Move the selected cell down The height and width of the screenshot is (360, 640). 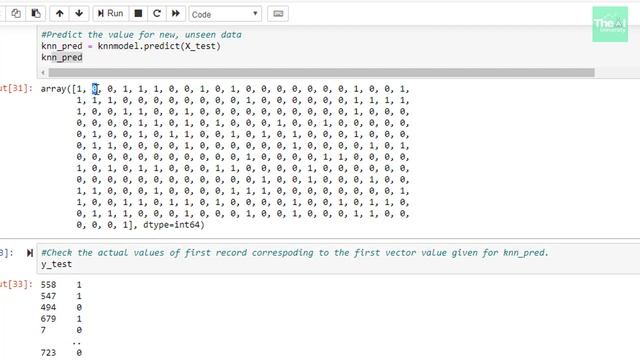[x=79, y=13]
